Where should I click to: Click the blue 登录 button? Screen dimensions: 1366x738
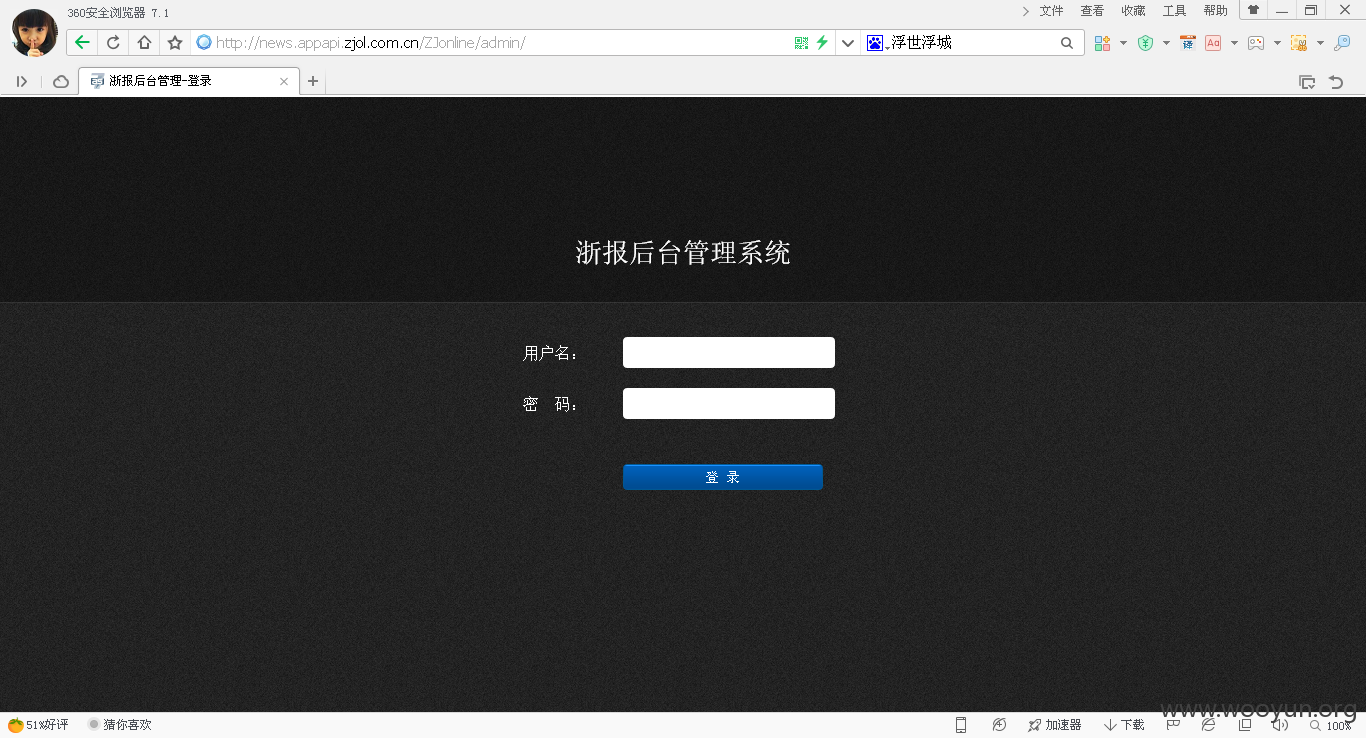pos(723,477)
